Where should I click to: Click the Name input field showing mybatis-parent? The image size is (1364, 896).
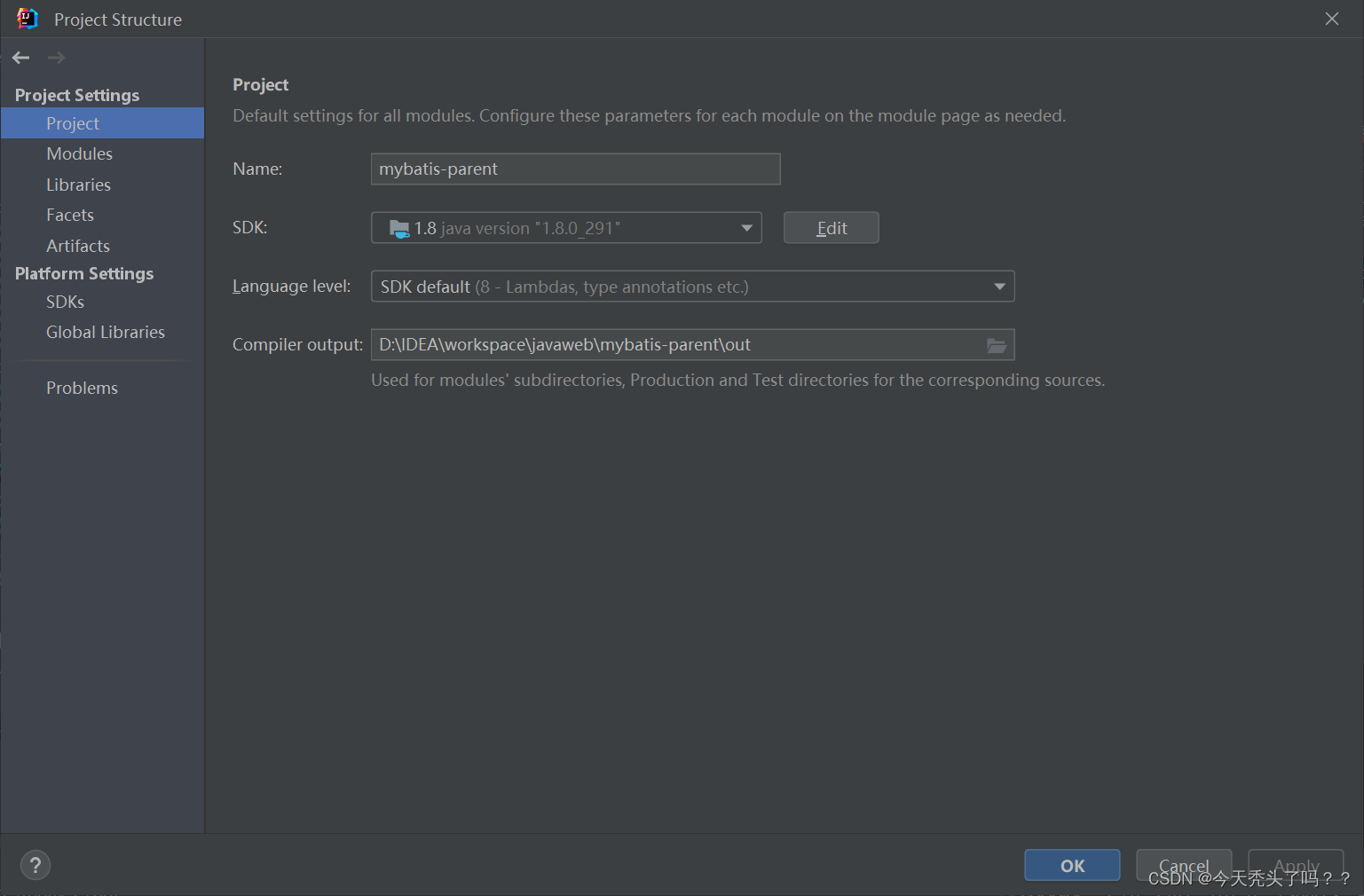[575, 169]
